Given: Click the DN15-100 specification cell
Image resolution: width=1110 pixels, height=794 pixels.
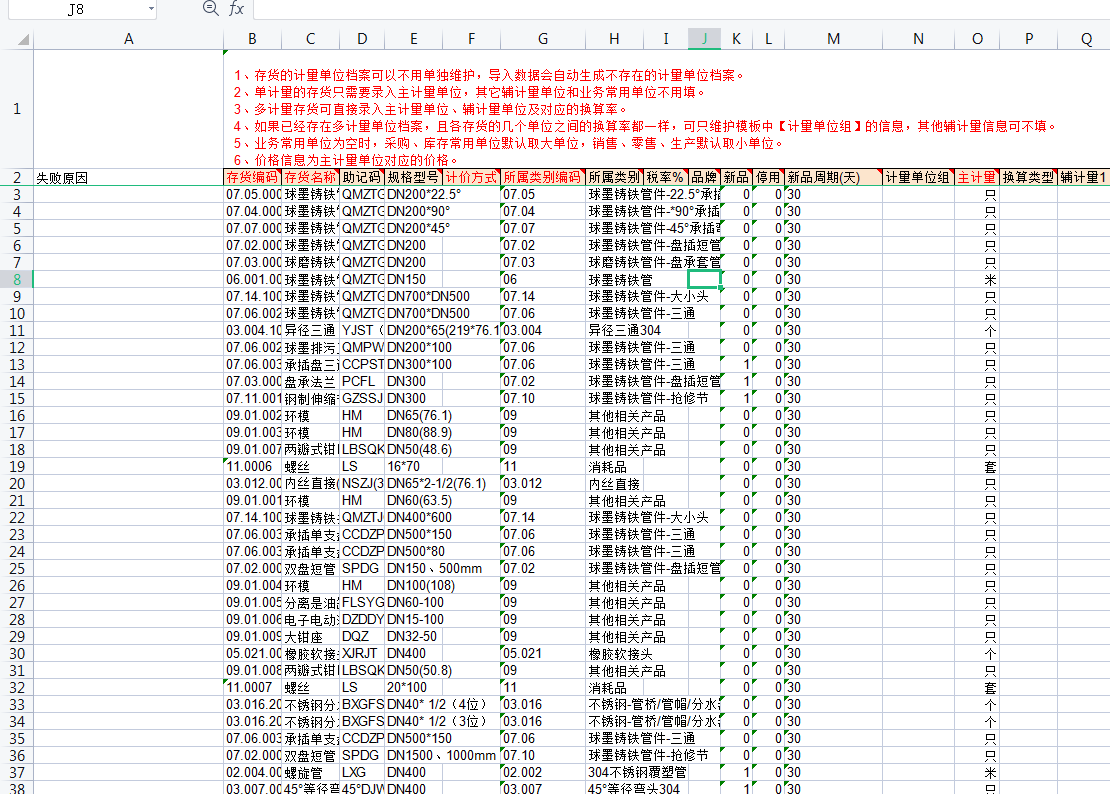Looking at the screenshot, I should click(x=413, y=620).
